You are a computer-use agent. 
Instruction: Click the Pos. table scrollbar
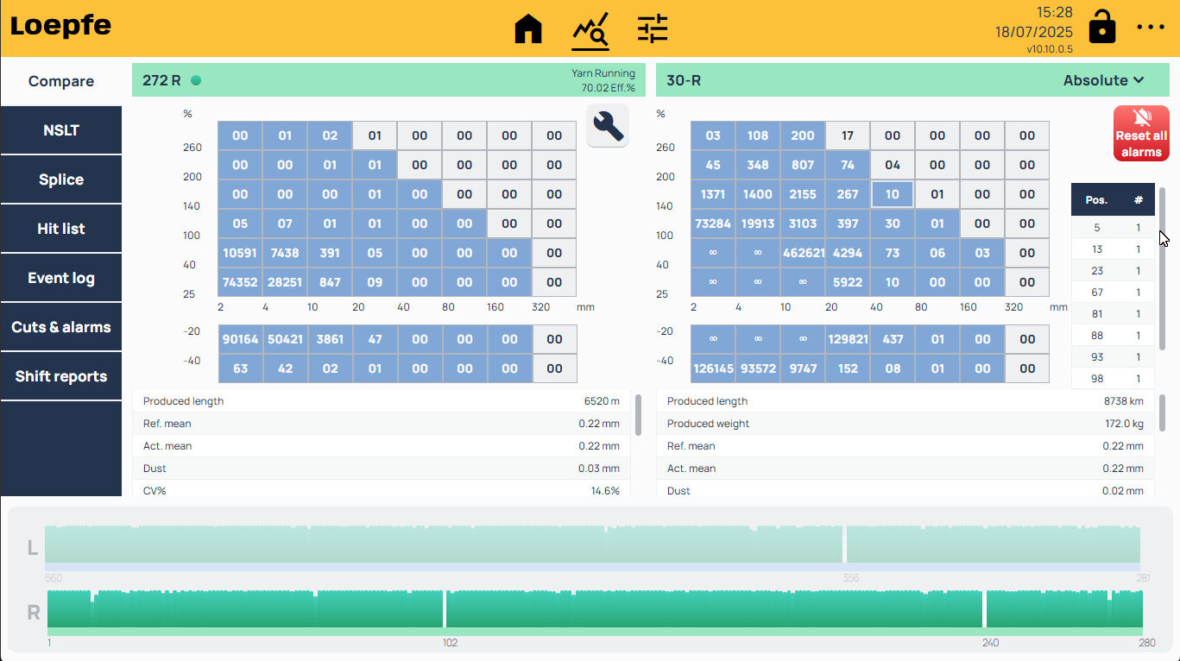[x=1162, y=268]
